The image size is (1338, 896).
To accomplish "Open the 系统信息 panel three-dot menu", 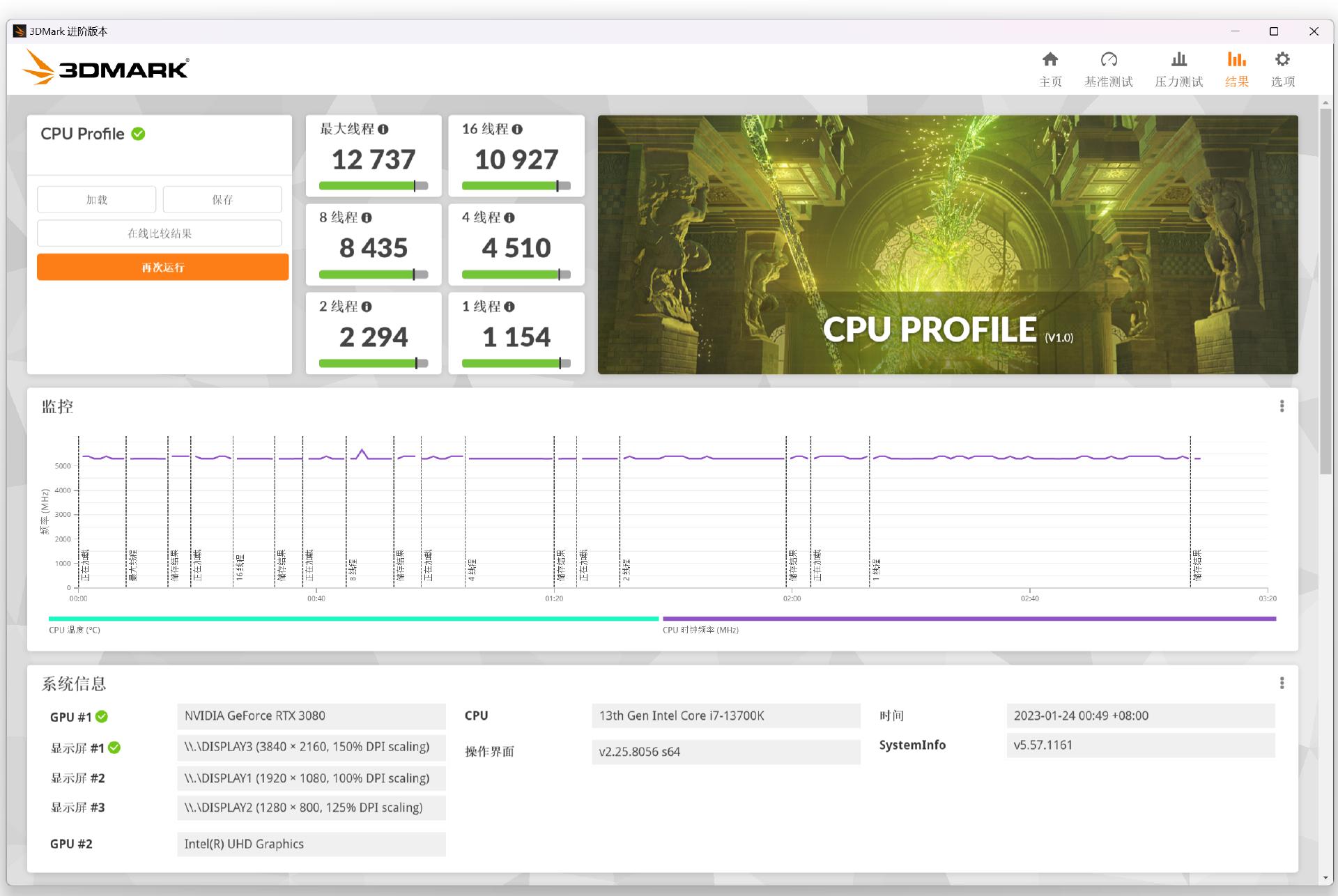I will pos(1282,683).
